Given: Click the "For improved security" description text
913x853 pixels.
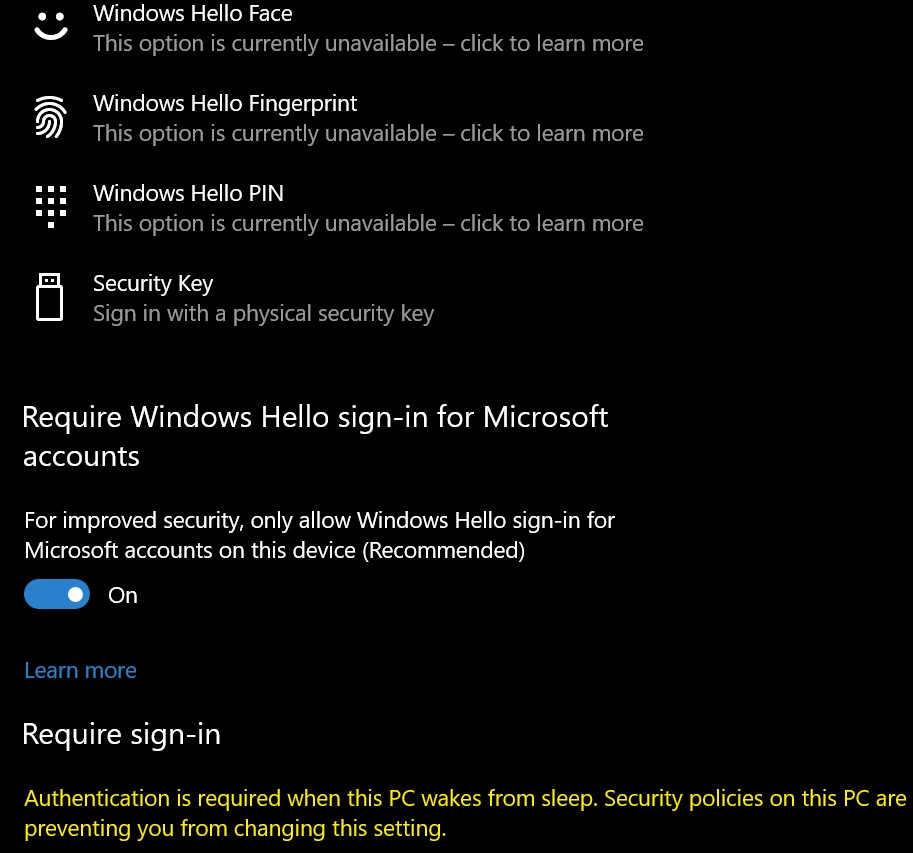Looking at the screenshot, I should coord(319,520).
